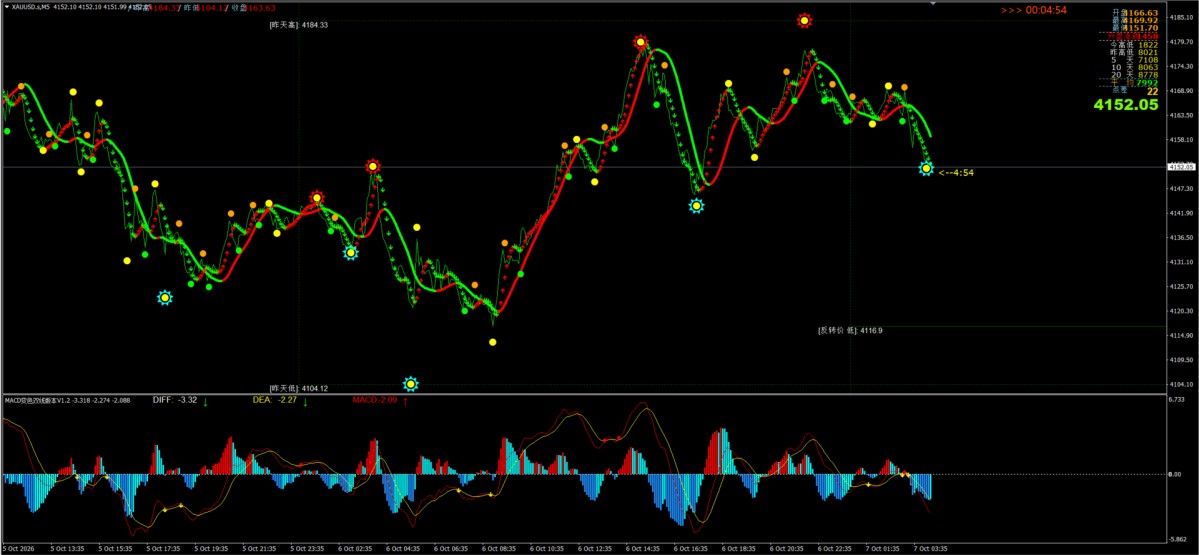1199x555 pixels.
Task: Open the XAUUSD.s,M5 chart title dropdown triangle
Action: [7, 6]
